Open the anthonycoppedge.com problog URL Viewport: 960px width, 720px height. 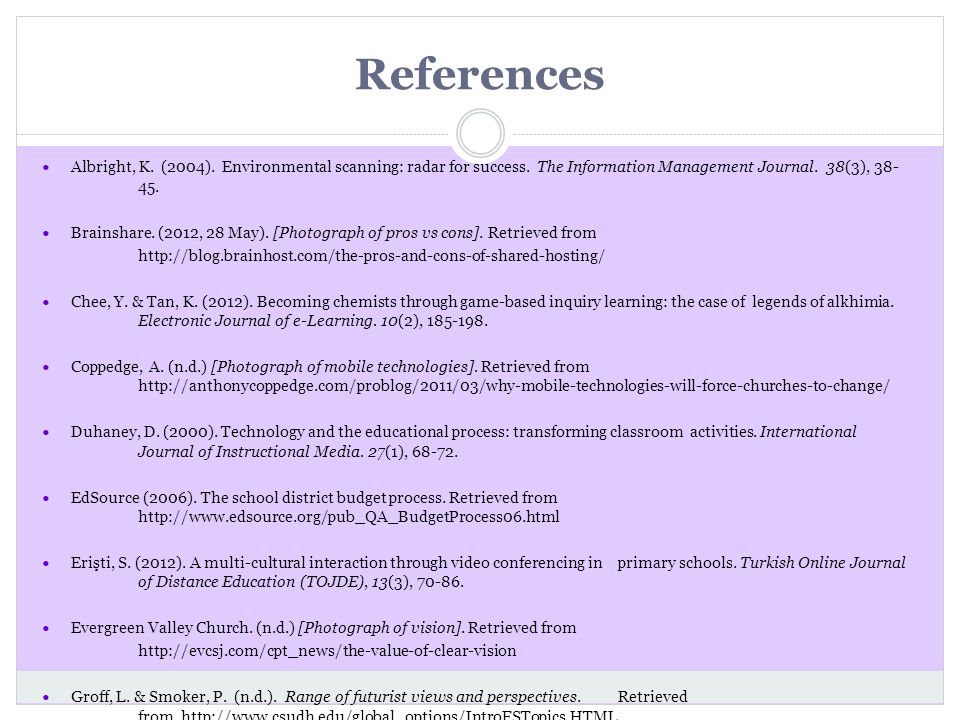[514, 386]
